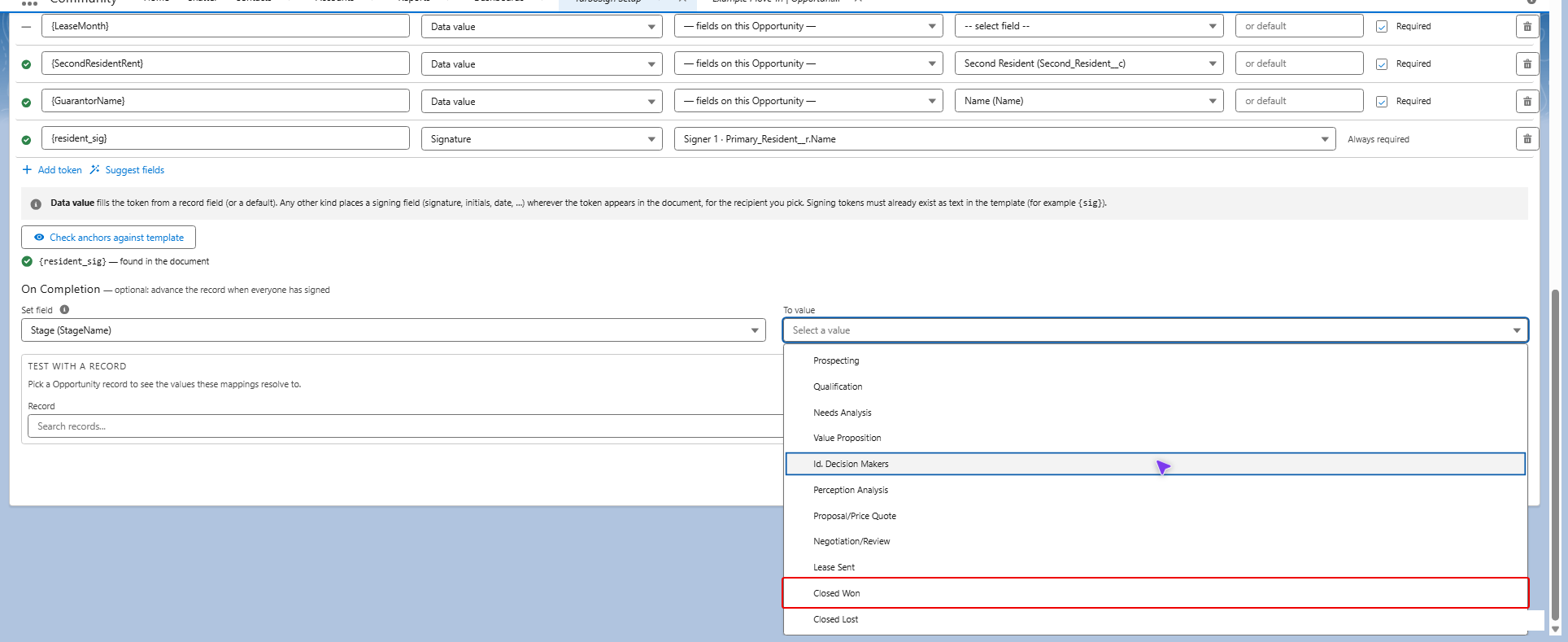
Task: Click the {resident_sig} token name field
Action: tap(225, 138)
